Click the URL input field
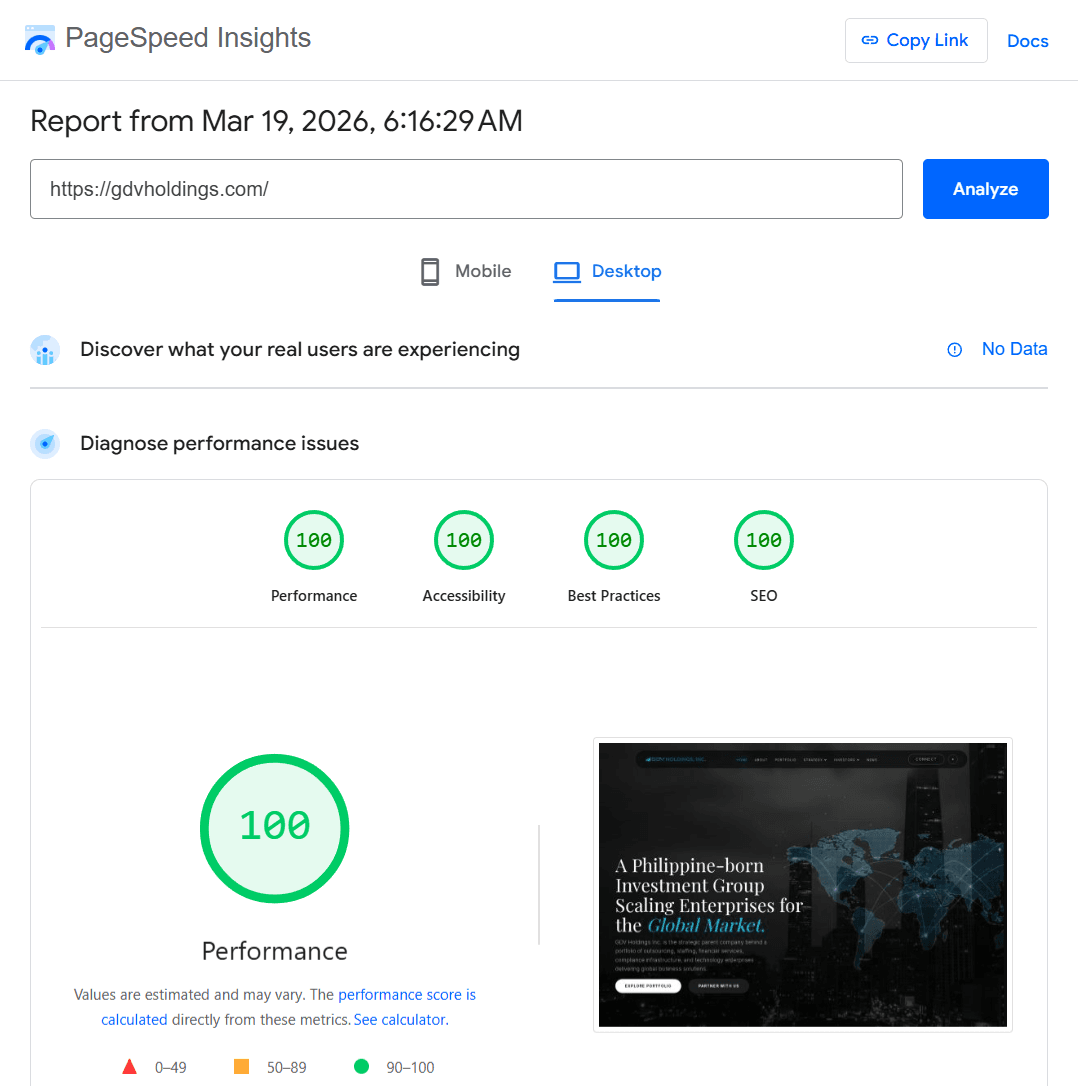 (x=467, y=188)
